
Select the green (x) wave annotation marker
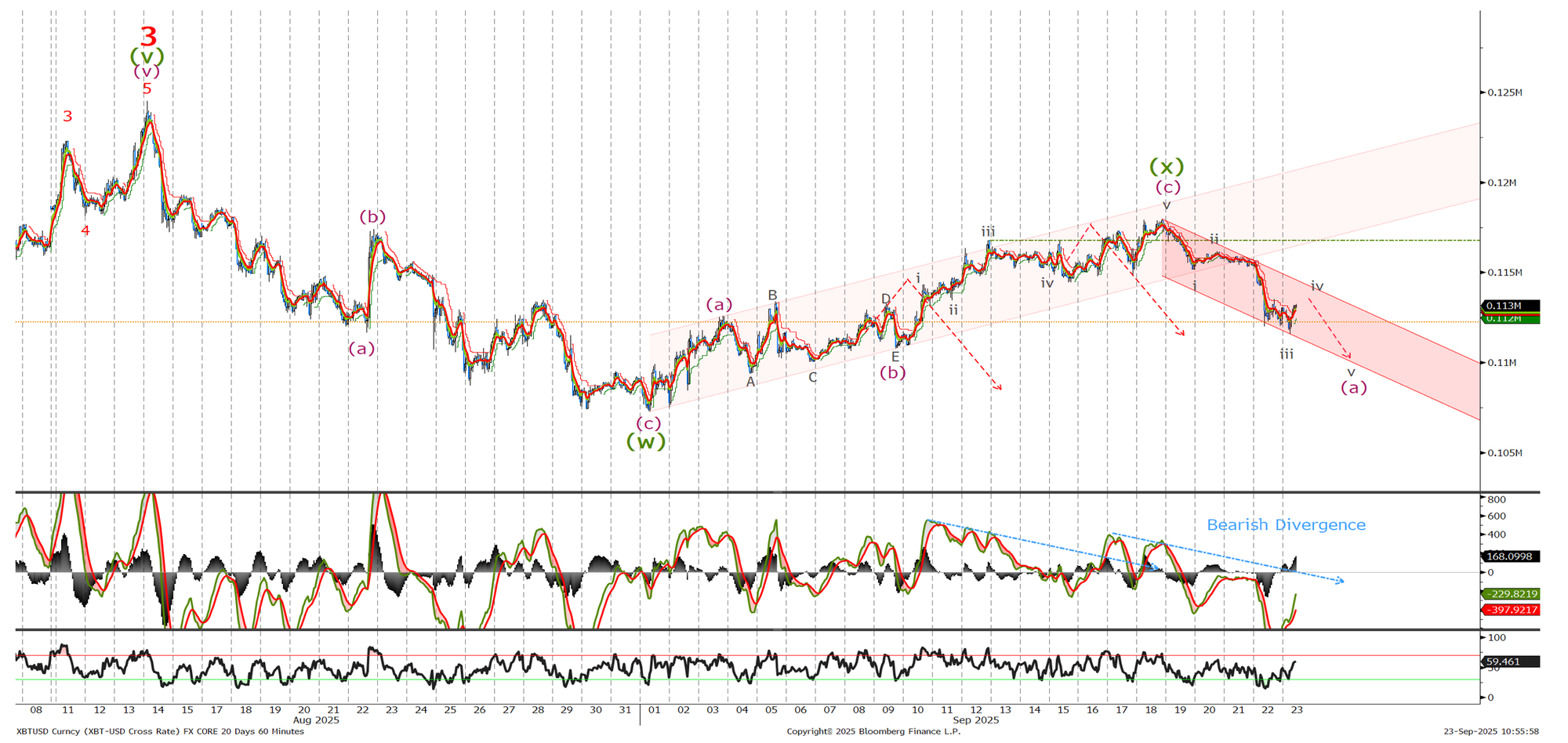click(1167, 167)
